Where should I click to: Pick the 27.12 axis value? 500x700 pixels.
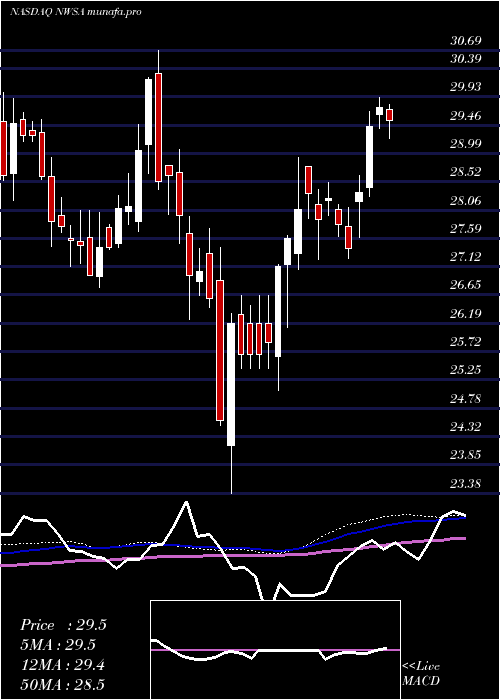466,257
